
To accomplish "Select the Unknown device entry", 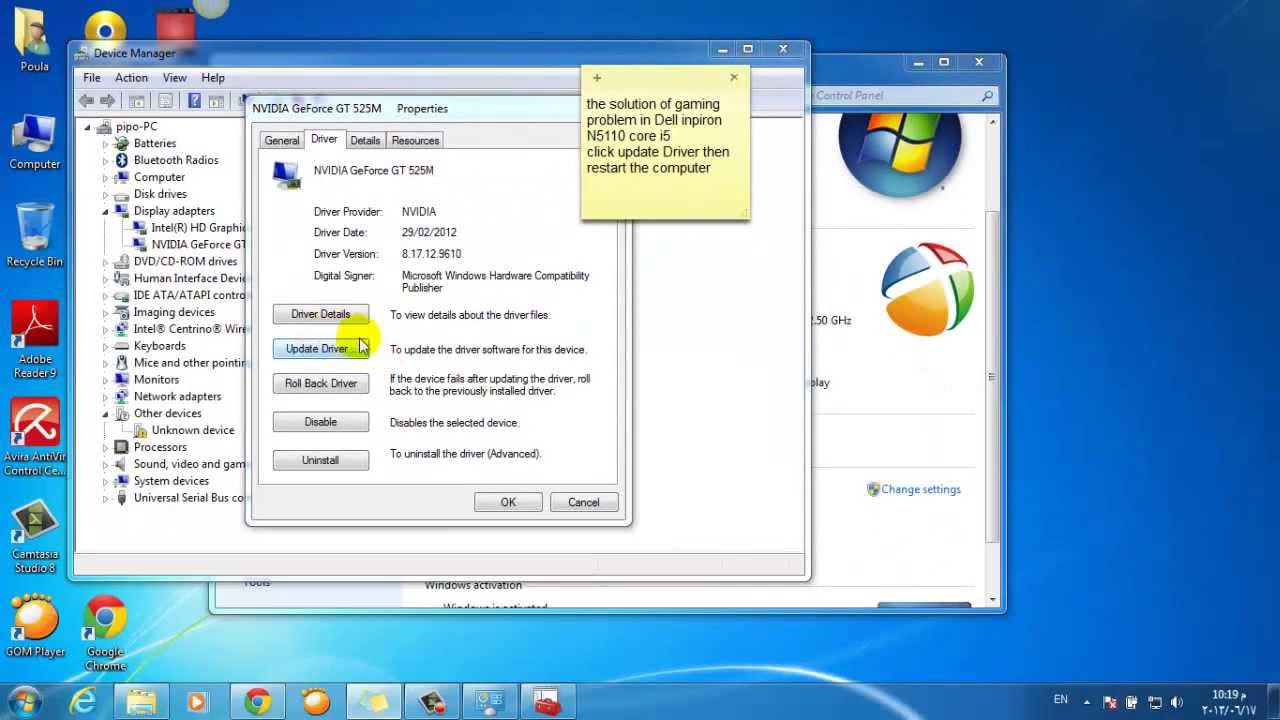I will pos(193,430).
